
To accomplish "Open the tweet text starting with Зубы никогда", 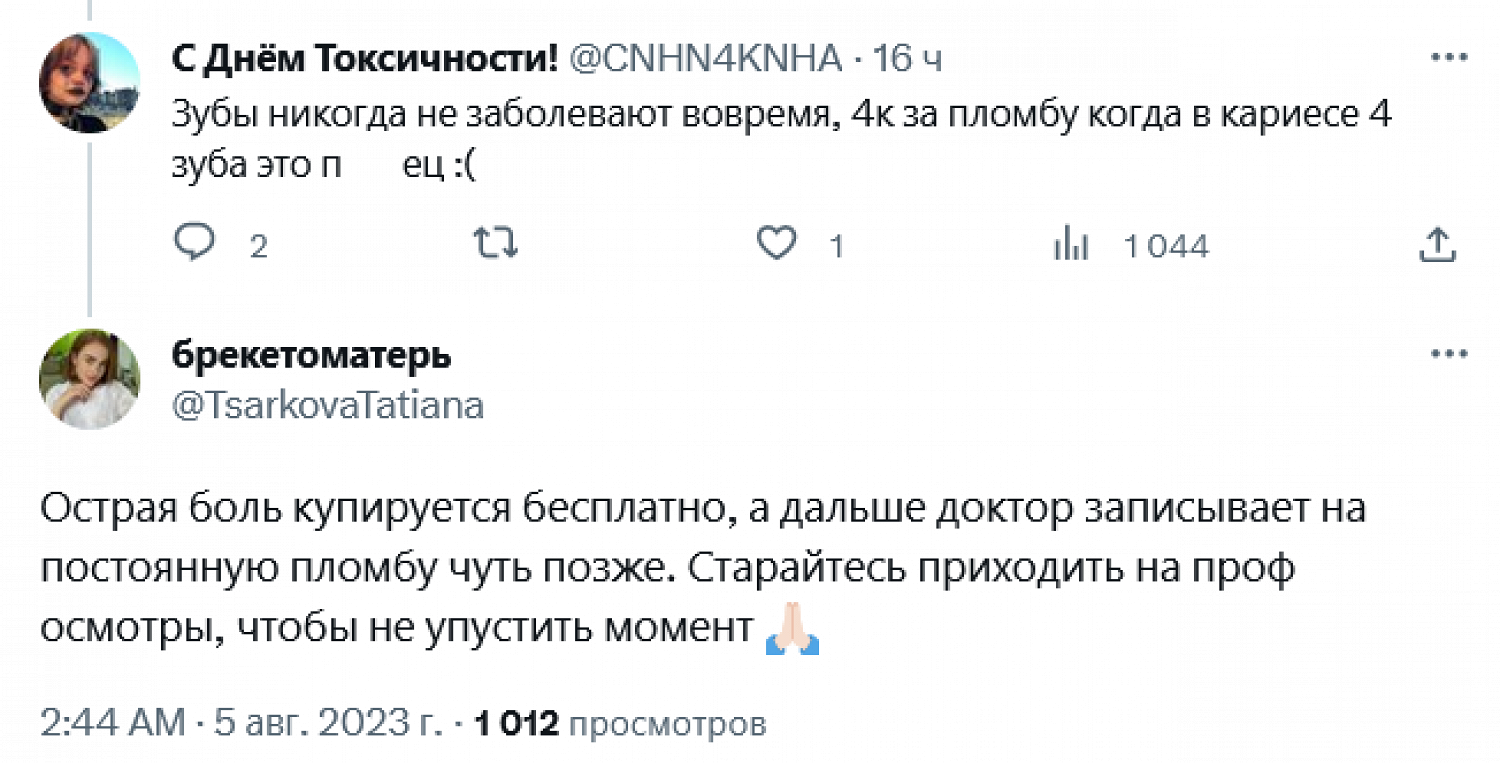I will tap(781, 141).
